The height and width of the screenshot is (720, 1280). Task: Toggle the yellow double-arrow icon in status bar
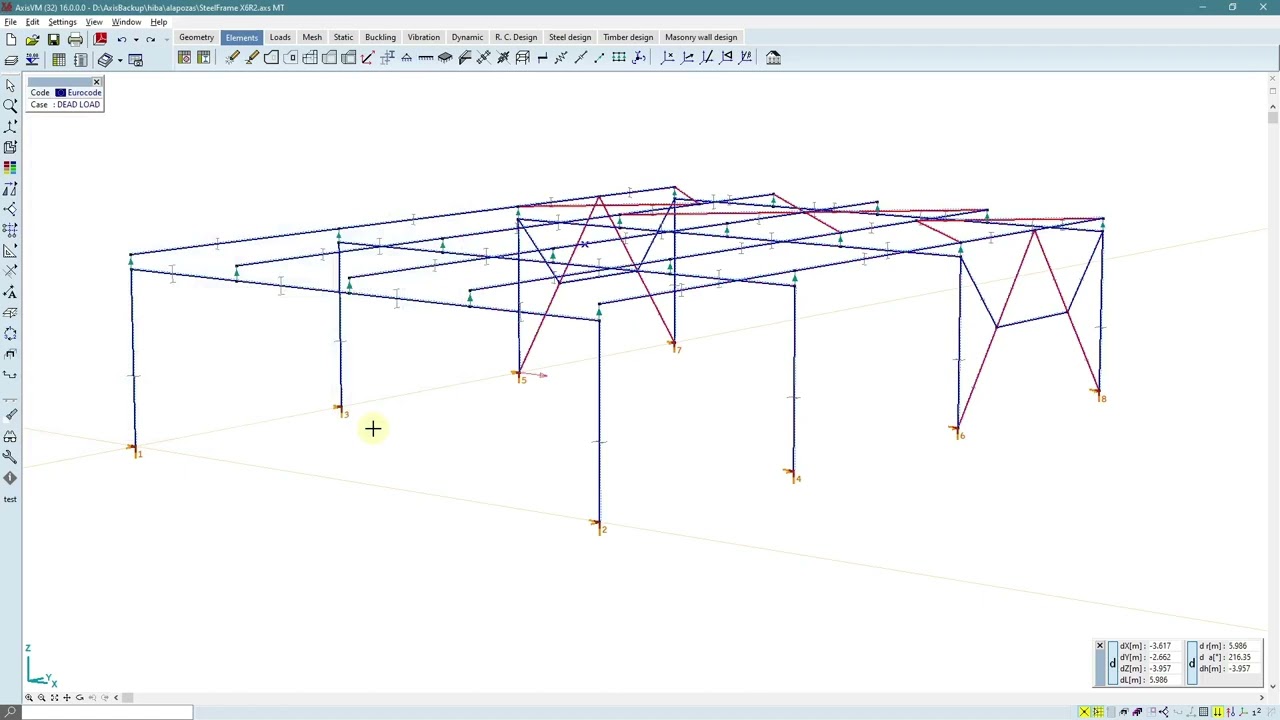(1217, 712)
